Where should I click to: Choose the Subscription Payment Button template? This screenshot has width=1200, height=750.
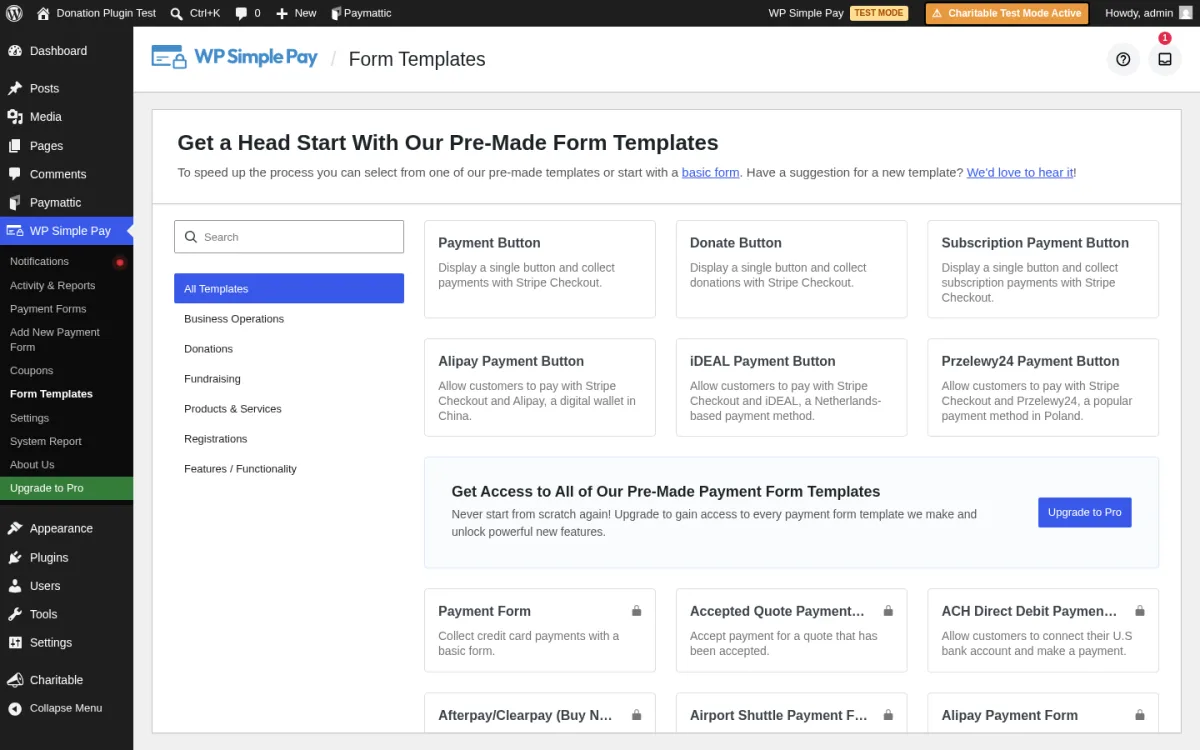pyautogui.click(x=1043, y=269)
